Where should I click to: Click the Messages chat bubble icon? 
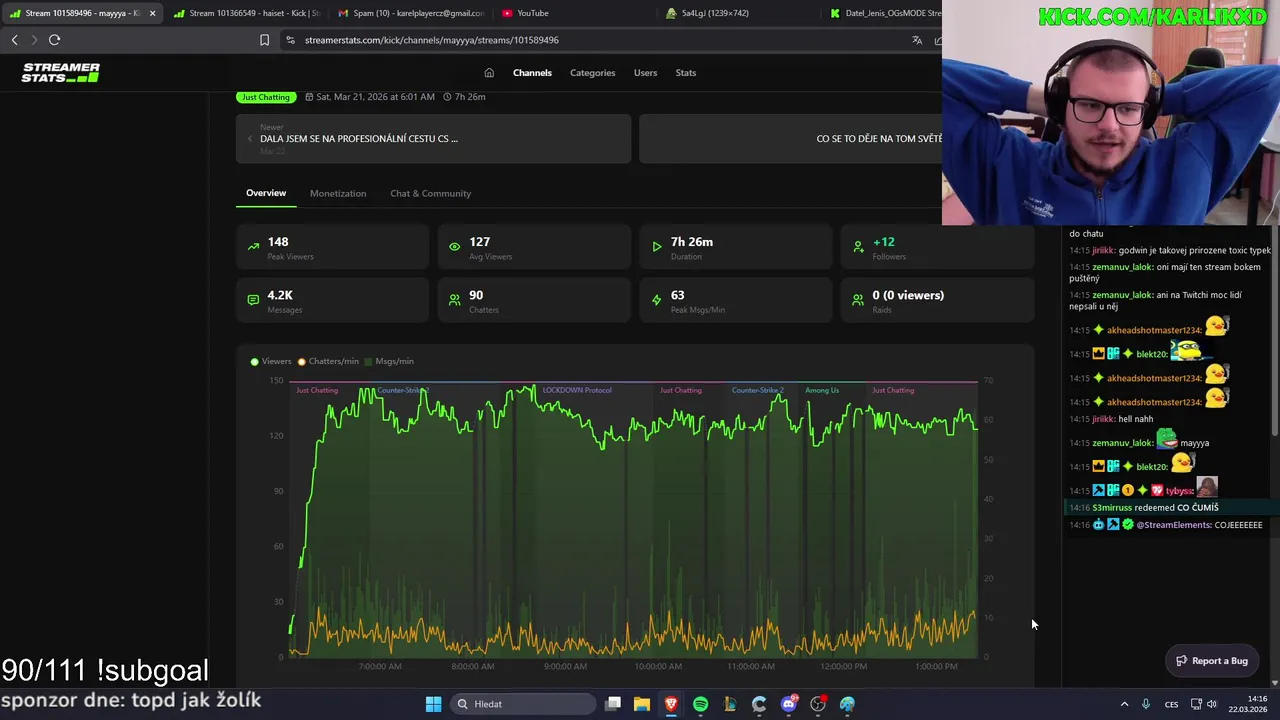(x=253, y=299)
